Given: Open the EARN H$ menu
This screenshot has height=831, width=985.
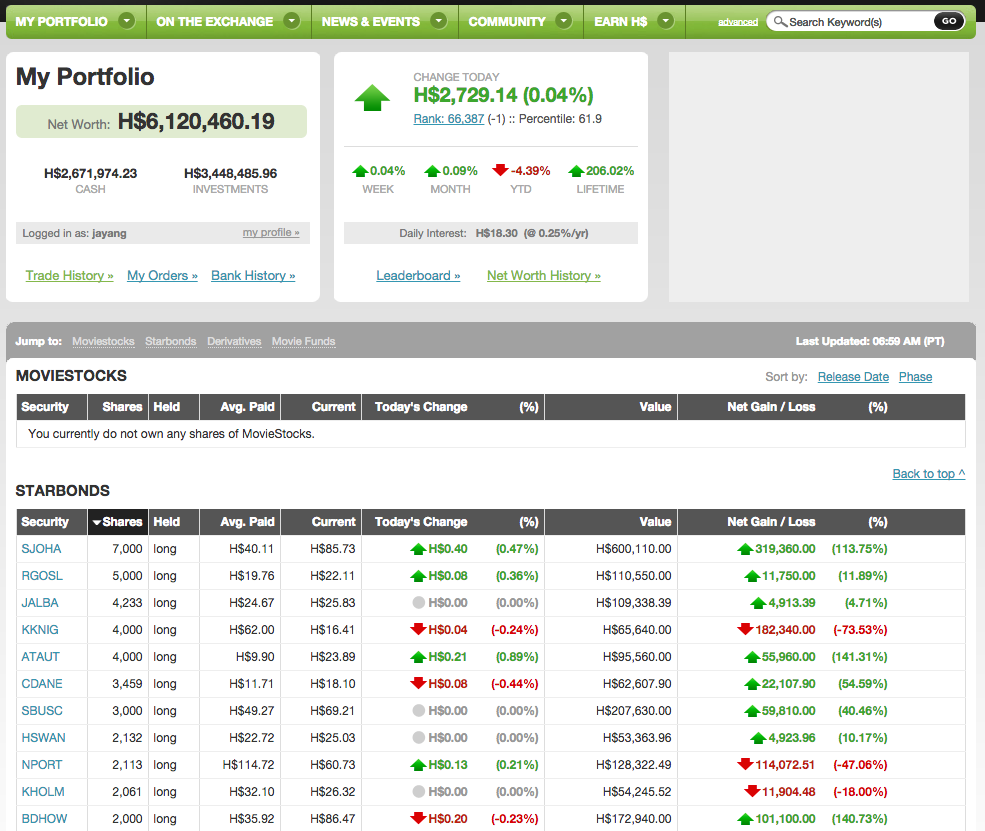Looking at the screenshot, I should click(621, 22).
